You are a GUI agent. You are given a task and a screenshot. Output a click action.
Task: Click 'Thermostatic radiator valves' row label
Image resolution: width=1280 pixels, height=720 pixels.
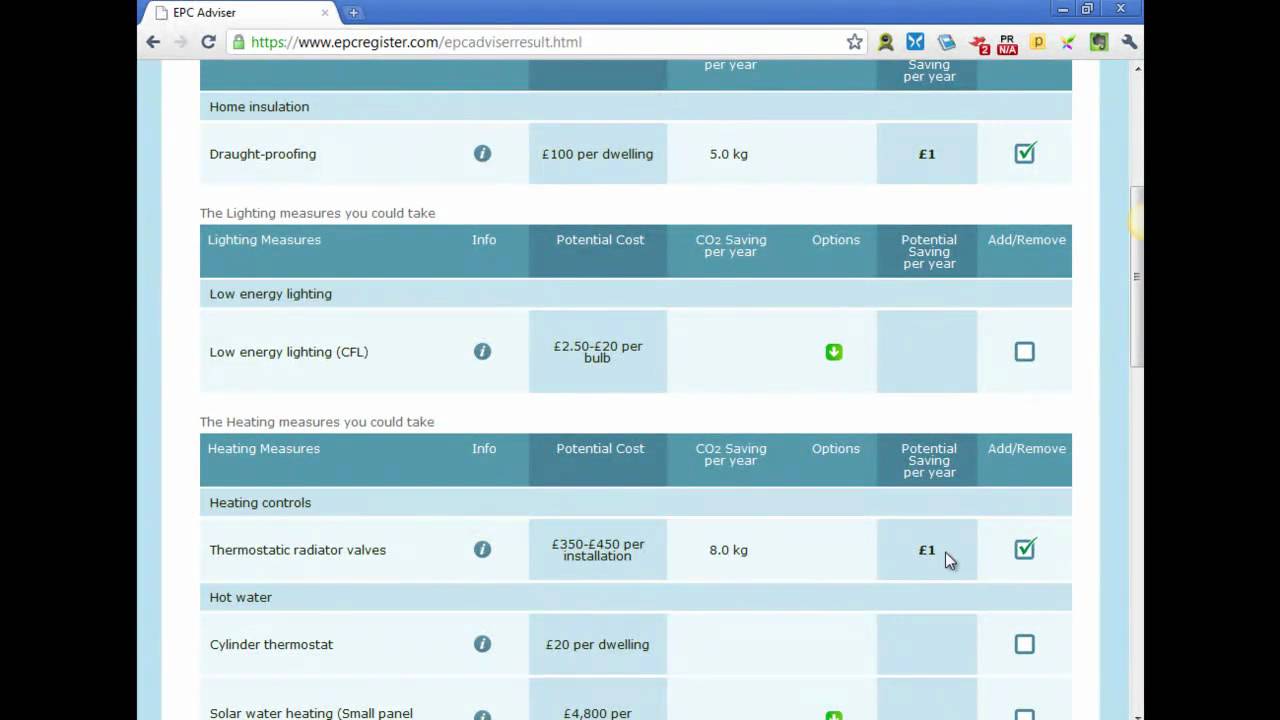[x=298, y=550]
